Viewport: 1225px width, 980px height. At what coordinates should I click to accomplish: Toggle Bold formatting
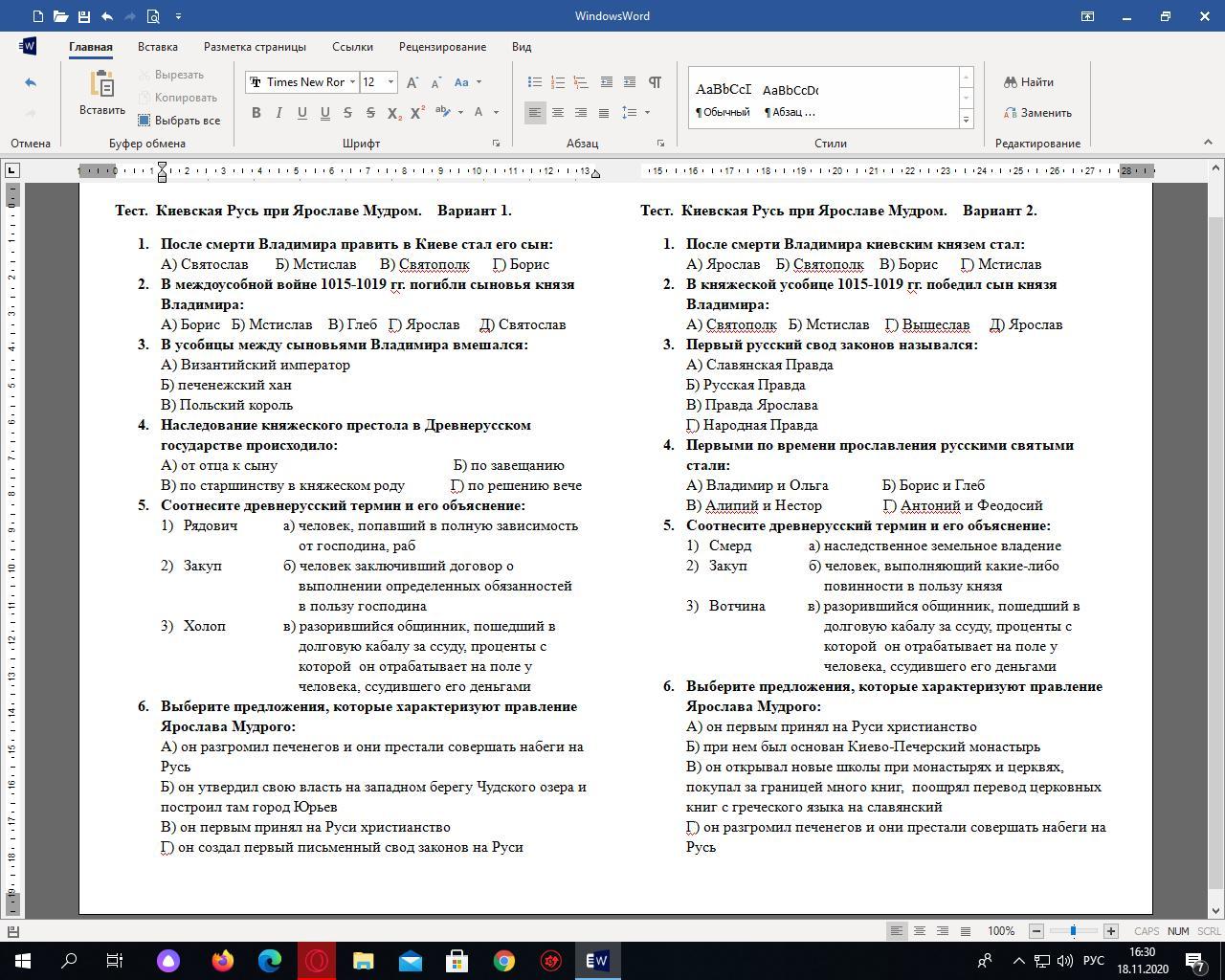pyautogui.click(x=256, y=113)
